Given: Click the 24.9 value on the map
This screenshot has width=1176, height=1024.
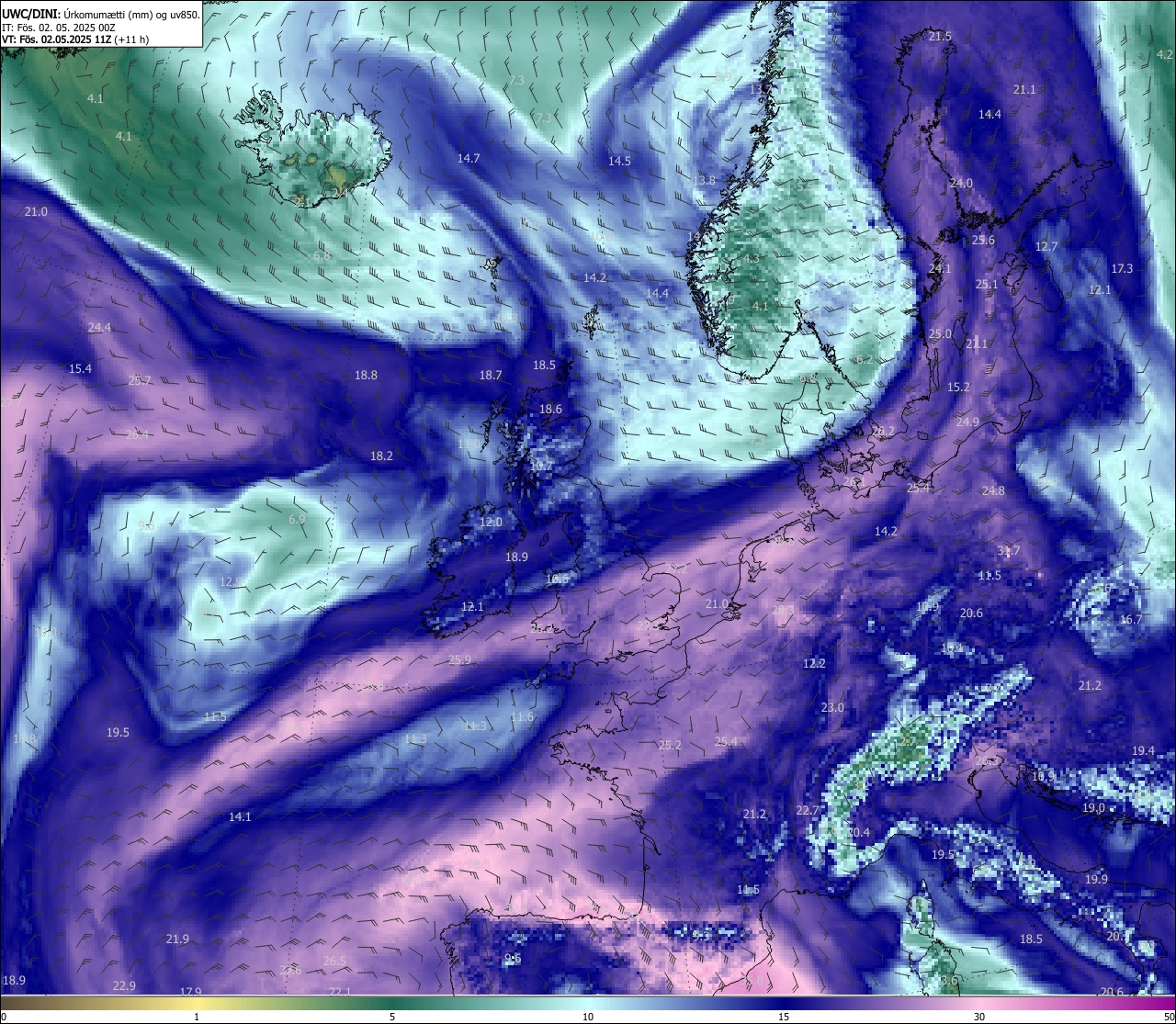Looking at the screenshot, I should click(967, 422).
